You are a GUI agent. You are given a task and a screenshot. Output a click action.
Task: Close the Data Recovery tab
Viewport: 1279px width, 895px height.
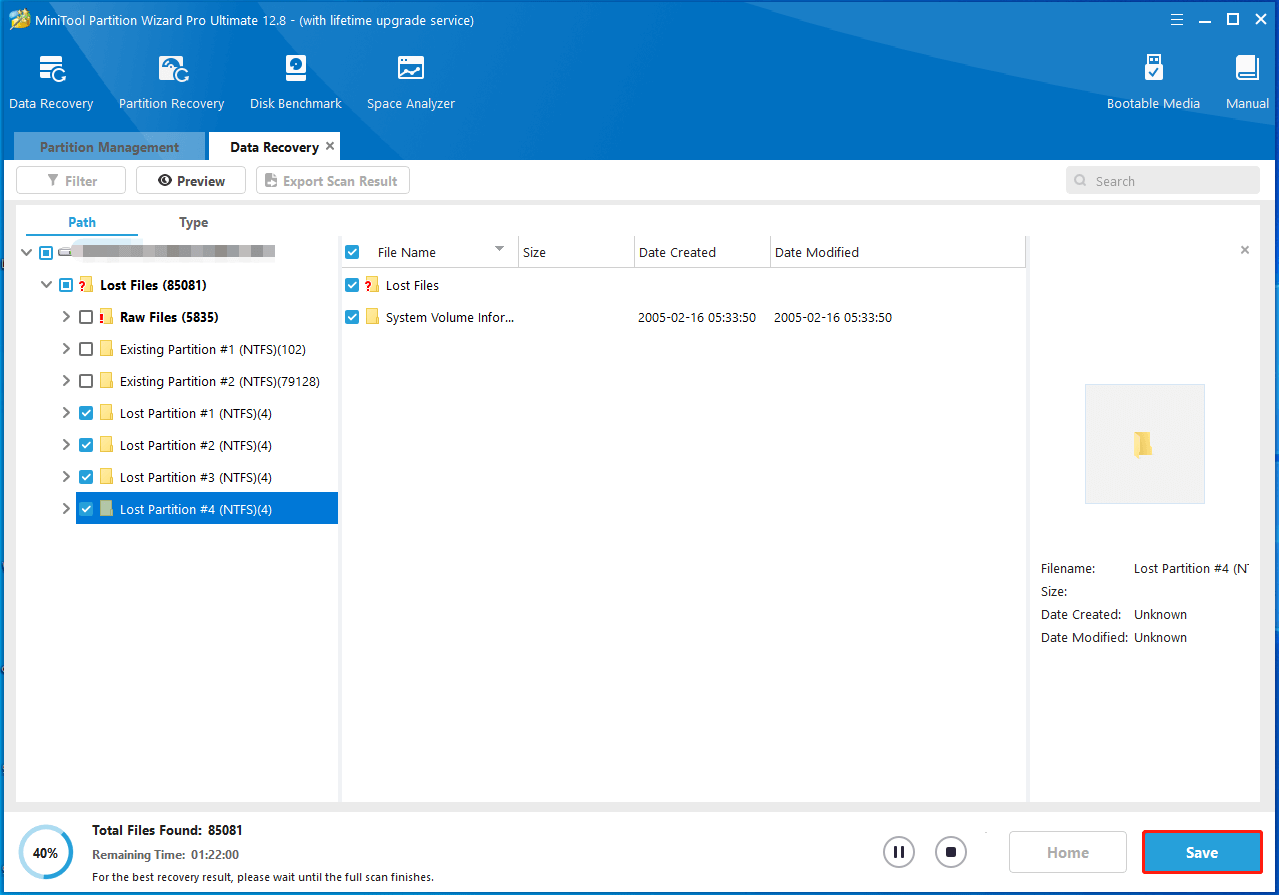pyautogui.click(x=330, y=146)
